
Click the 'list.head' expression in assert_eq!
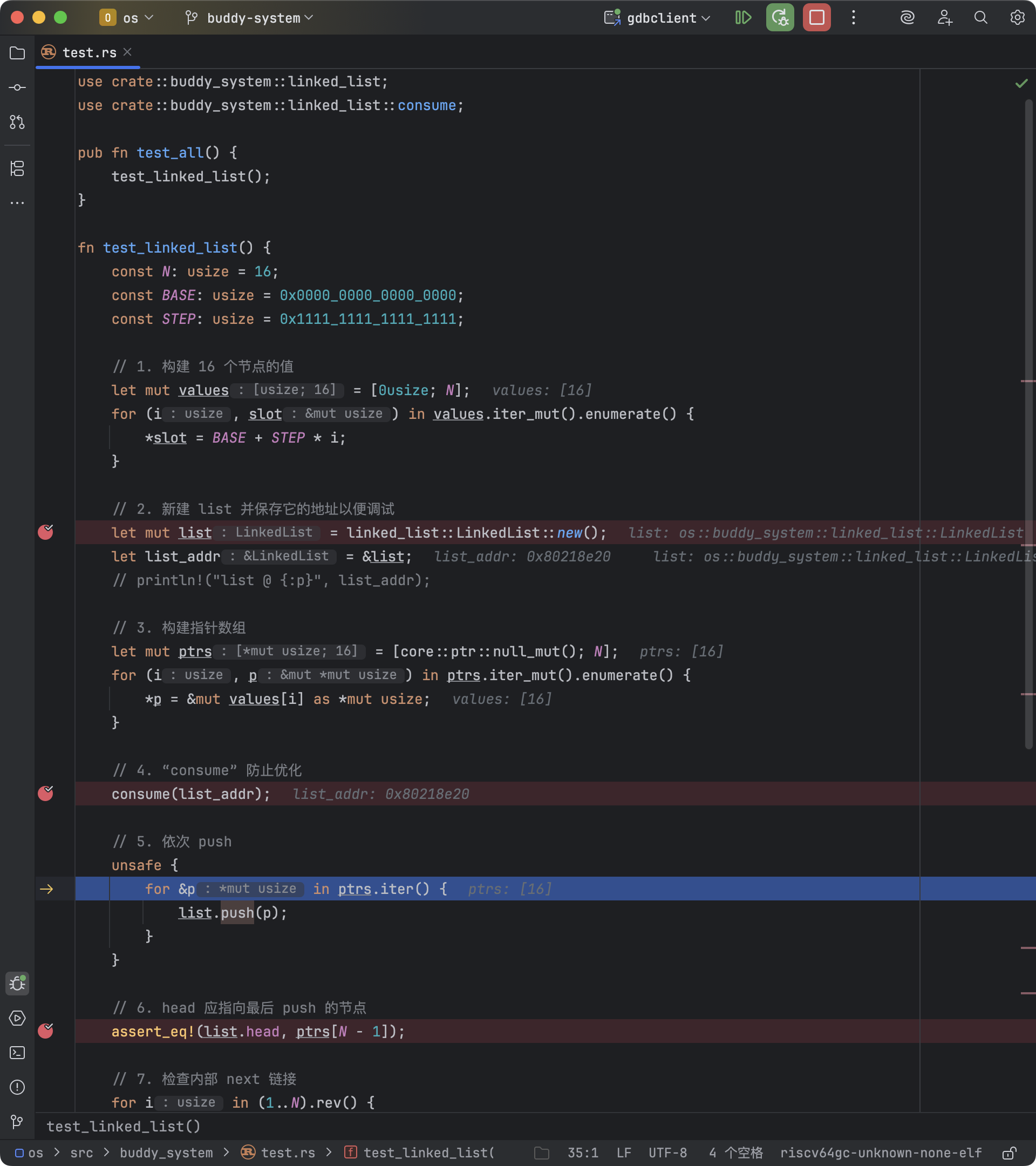(x=242, y=1032)
